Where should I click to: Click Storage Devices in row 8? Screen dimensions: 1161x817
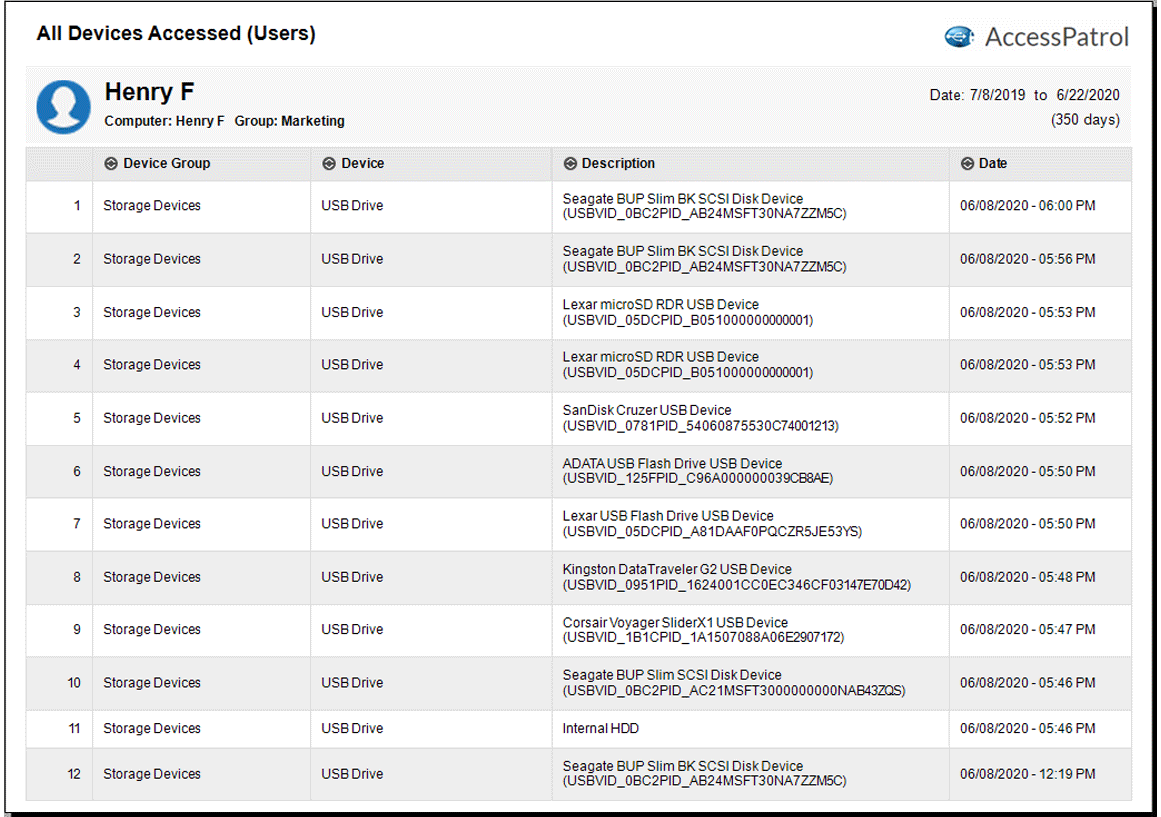(152, 577)
